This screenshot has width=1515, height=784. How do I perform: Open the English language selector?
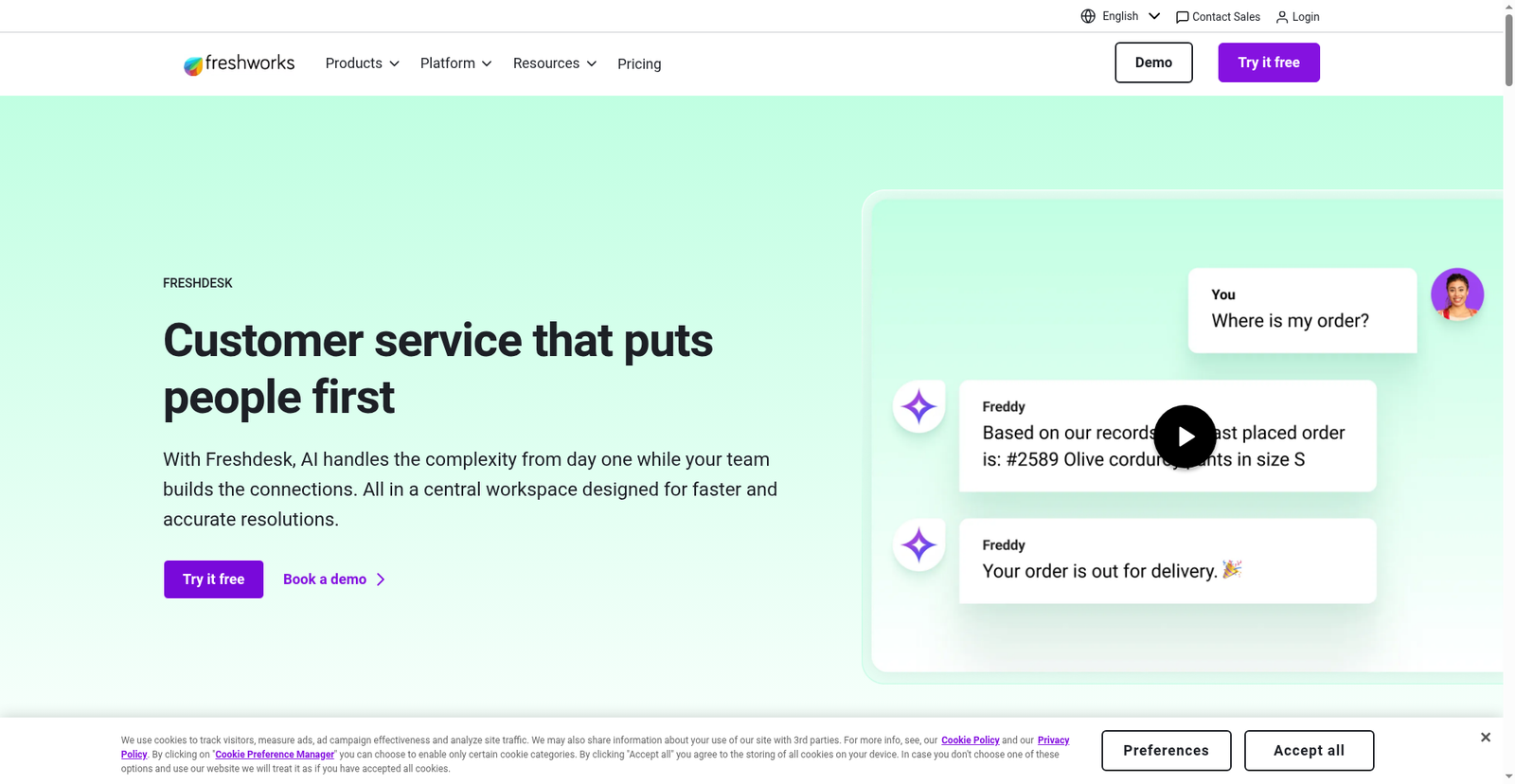point(1131,16)
